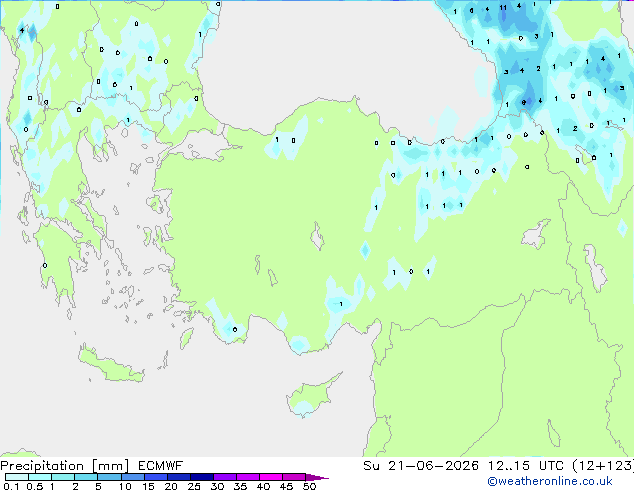Select the 35–40 mm legend color swatch

(x=247, y=477)
